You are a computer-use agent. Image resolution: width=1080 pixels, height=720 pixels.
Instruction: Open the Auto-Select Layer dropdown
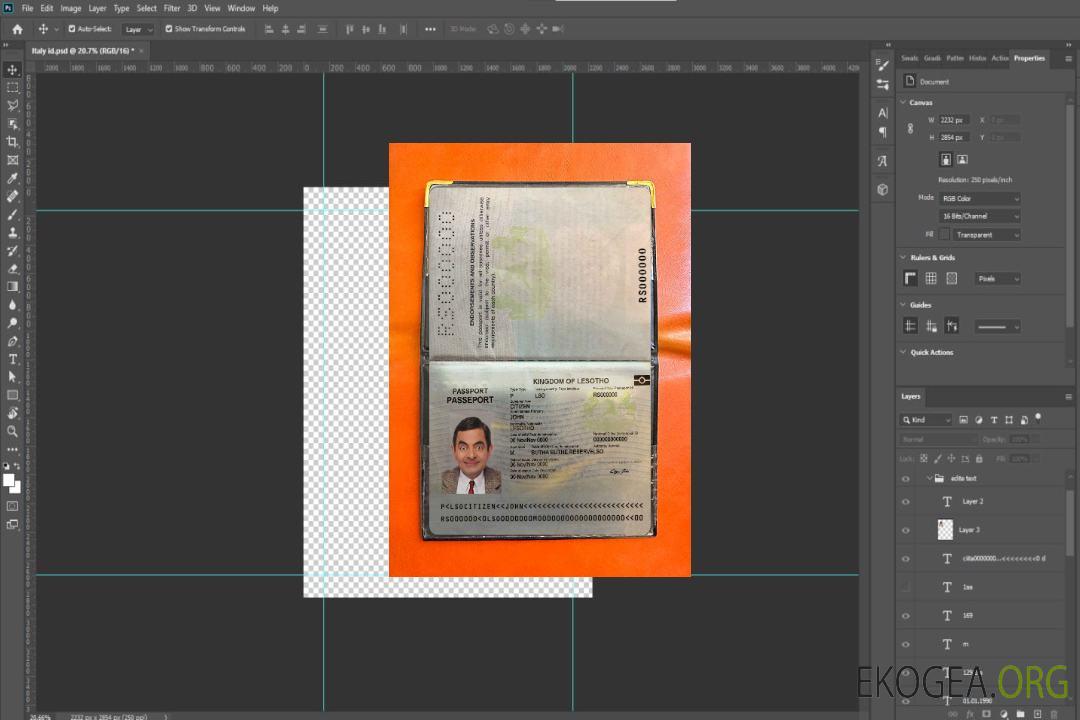click(138, 29)
